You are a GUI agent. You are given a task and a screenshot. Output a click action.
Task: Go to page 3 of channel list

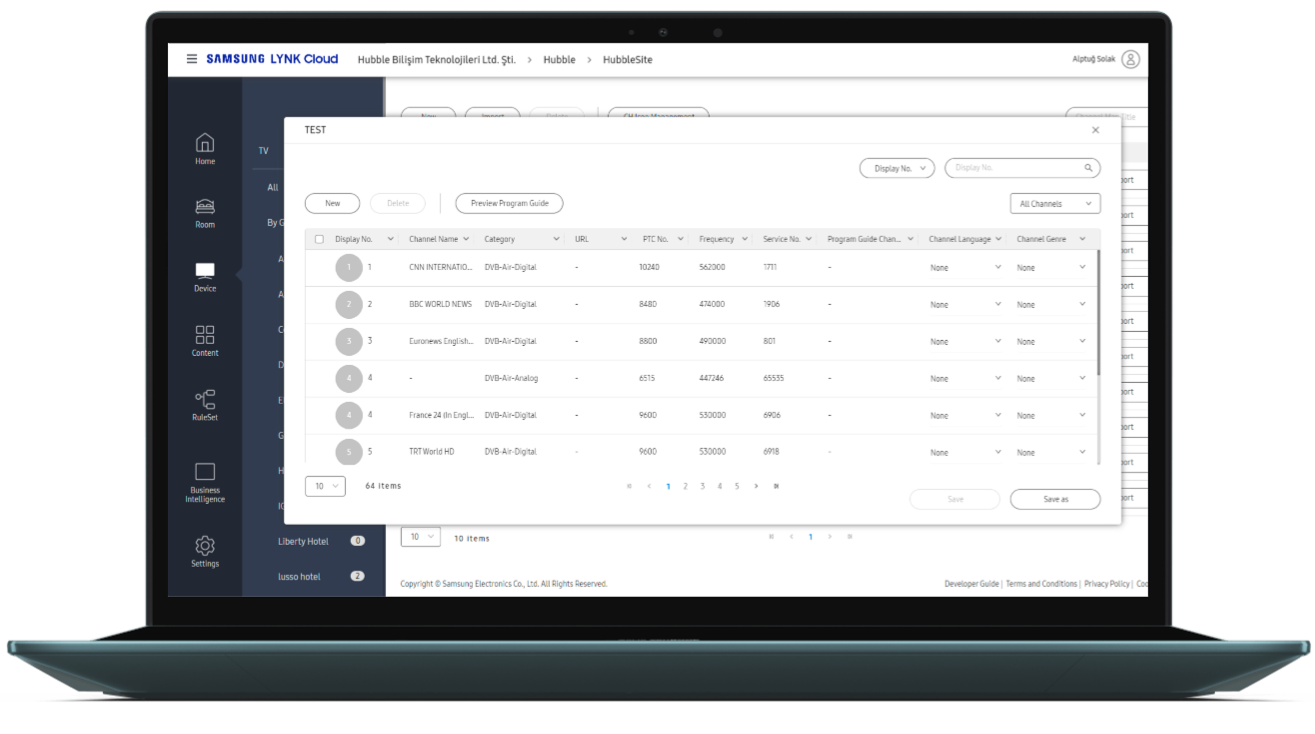[x=702, y=486]
